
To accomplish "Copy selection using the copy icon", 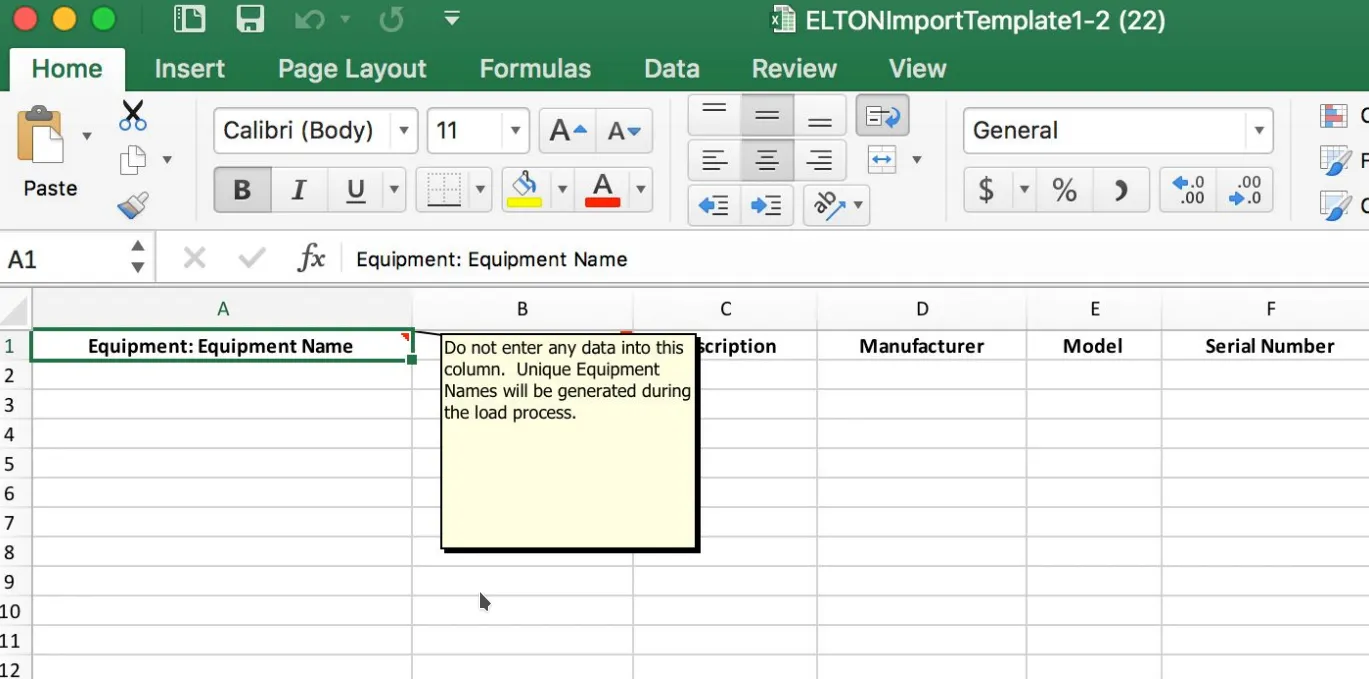I will 133,159.
